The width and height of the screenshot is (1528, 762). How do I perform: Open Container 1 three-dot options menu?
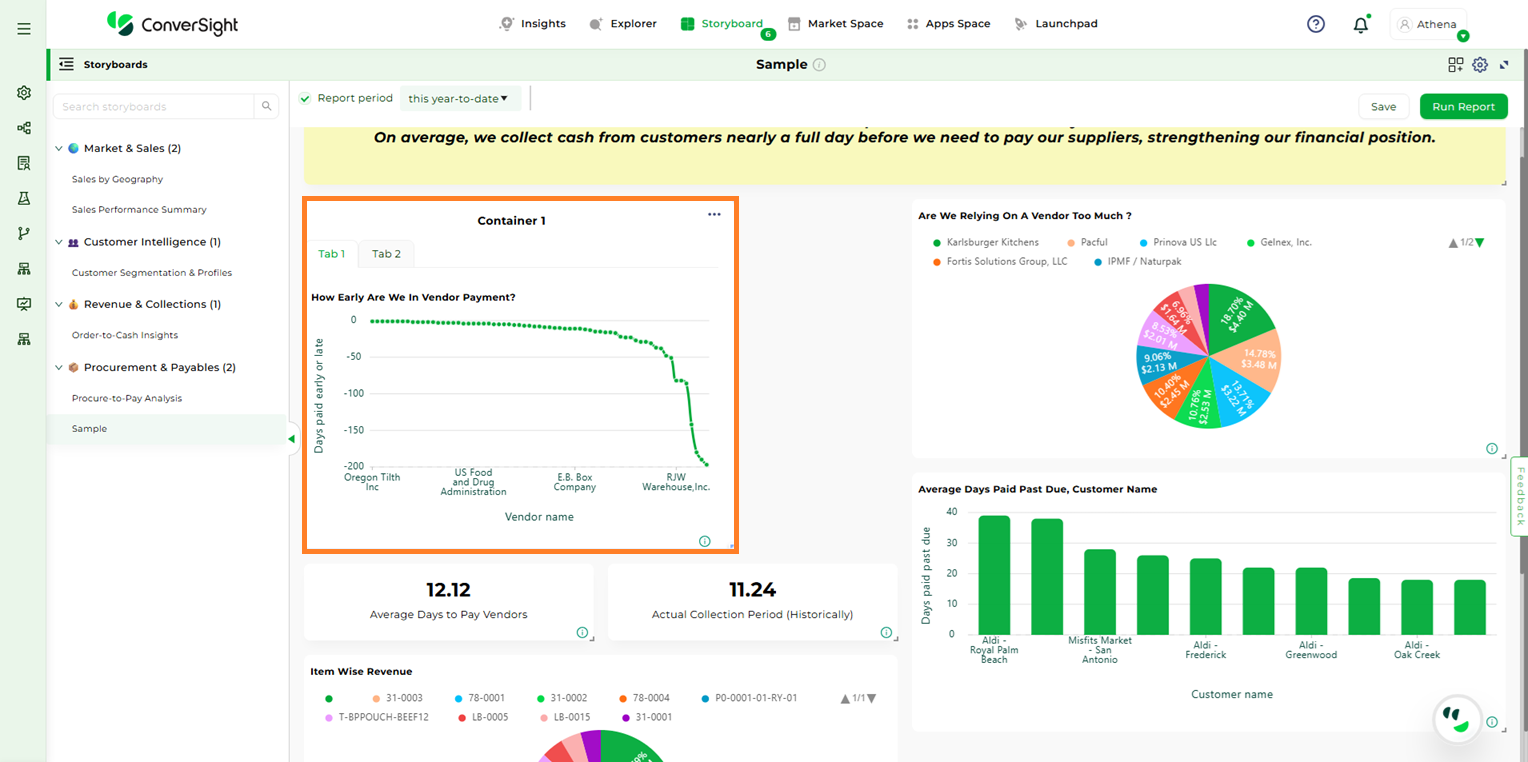(x=714, y=215)
